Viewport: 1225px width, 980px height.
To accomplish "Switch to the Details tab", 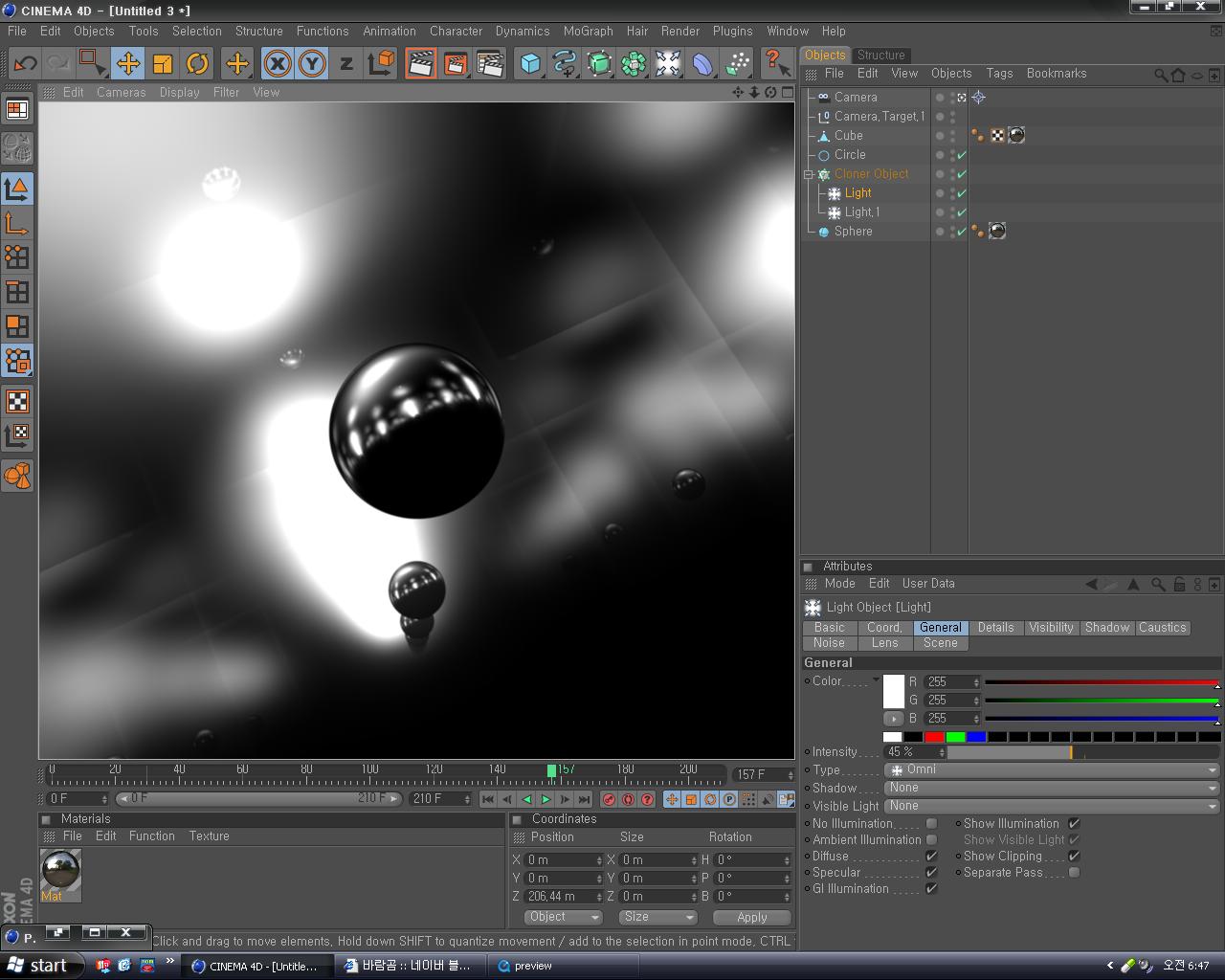I will click(995, 628).
